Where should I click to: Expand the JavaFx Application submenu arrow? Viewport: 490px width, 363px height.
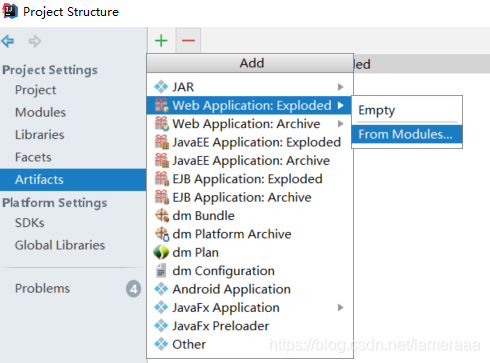[x=340, y=307]
